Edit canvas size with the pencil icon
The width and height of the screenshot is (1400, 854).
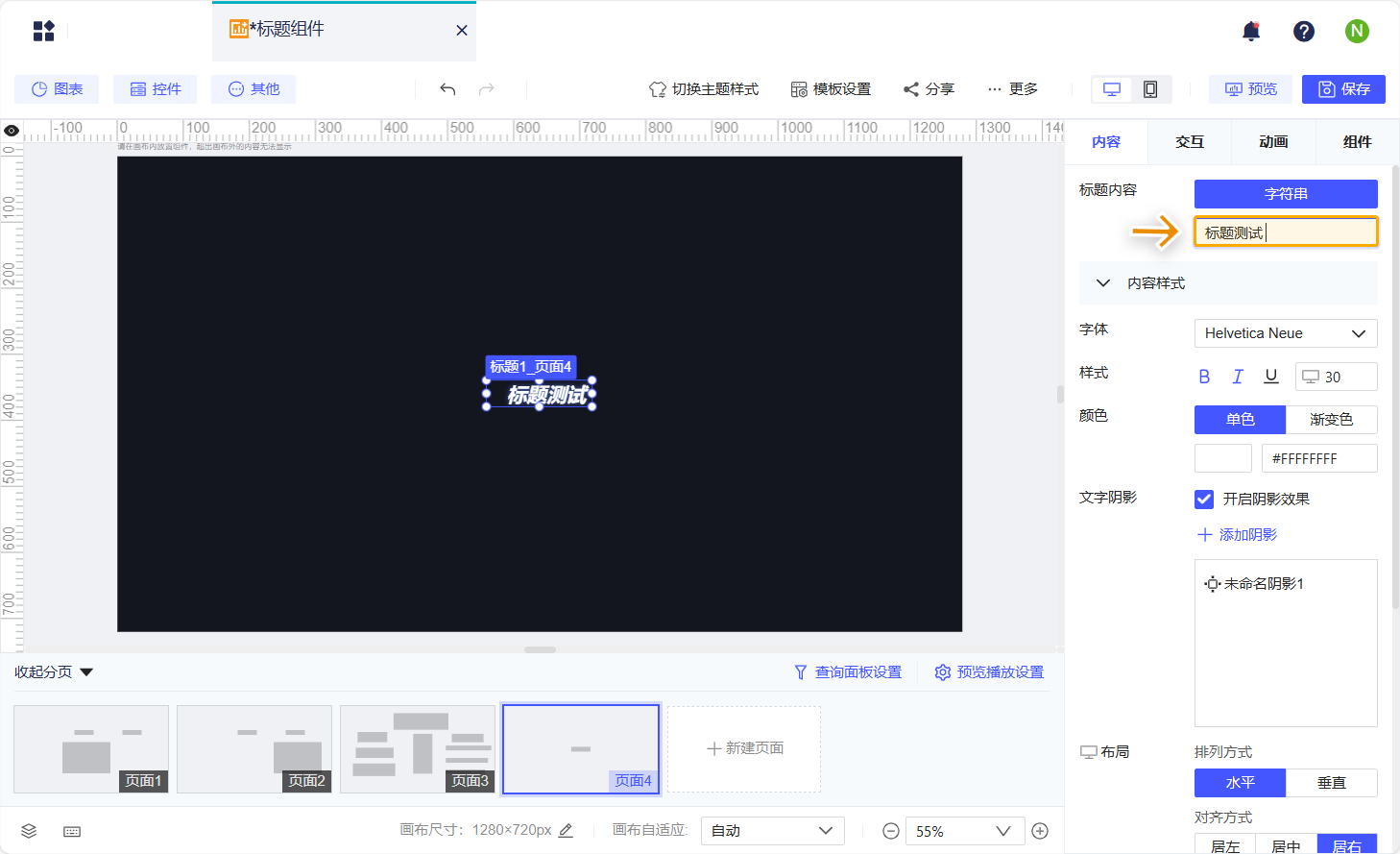pos(567,831)
